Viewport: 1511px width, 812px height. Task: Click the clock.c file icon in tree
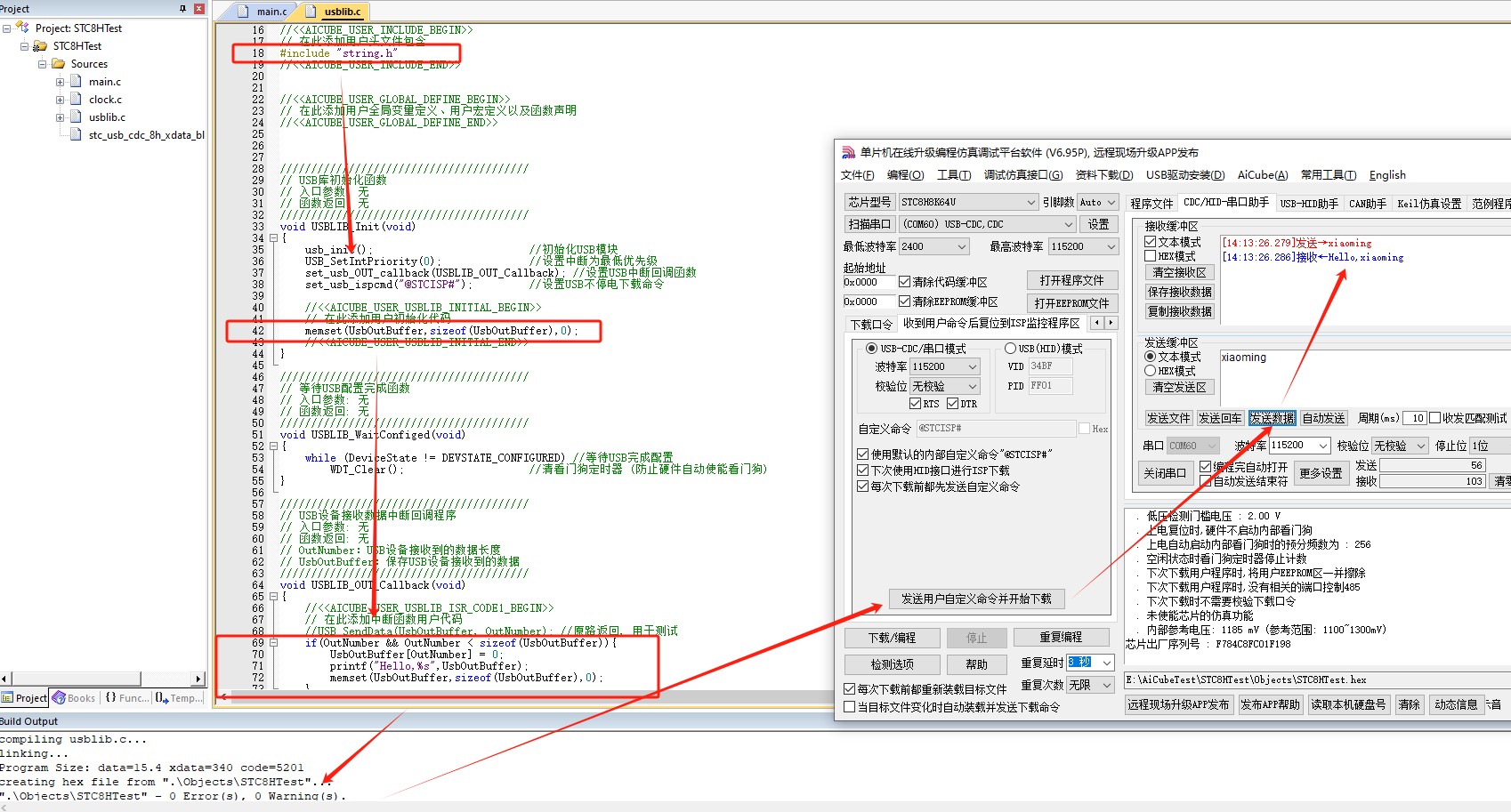click(x=76, y=100)
